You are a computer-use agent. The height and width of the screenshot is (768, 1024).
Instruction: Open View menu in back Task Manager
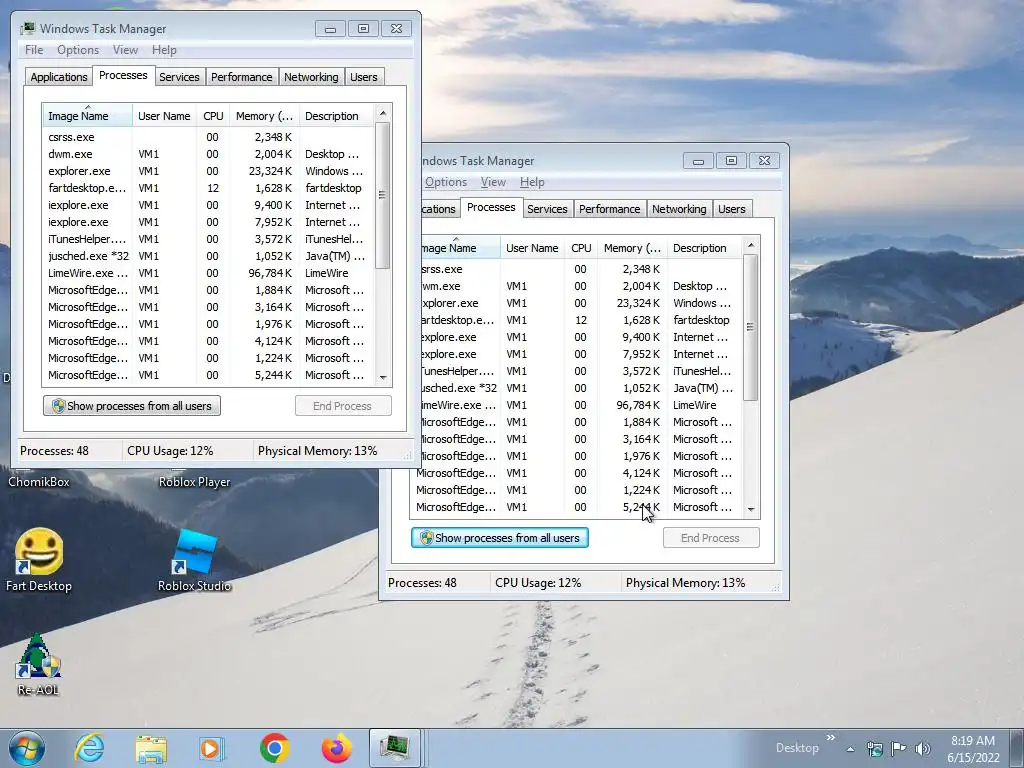(x=125, y=50)
